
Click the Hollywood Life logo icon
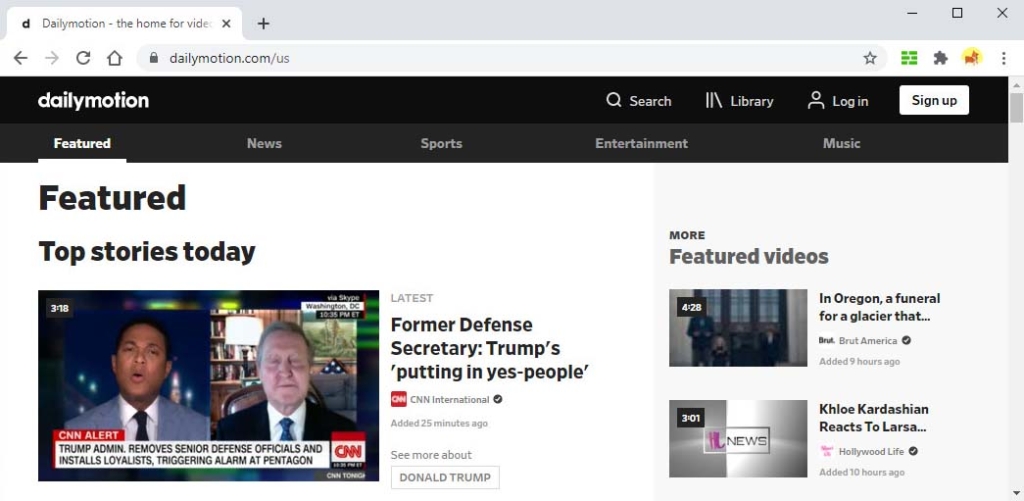click(x=827, y=451)
